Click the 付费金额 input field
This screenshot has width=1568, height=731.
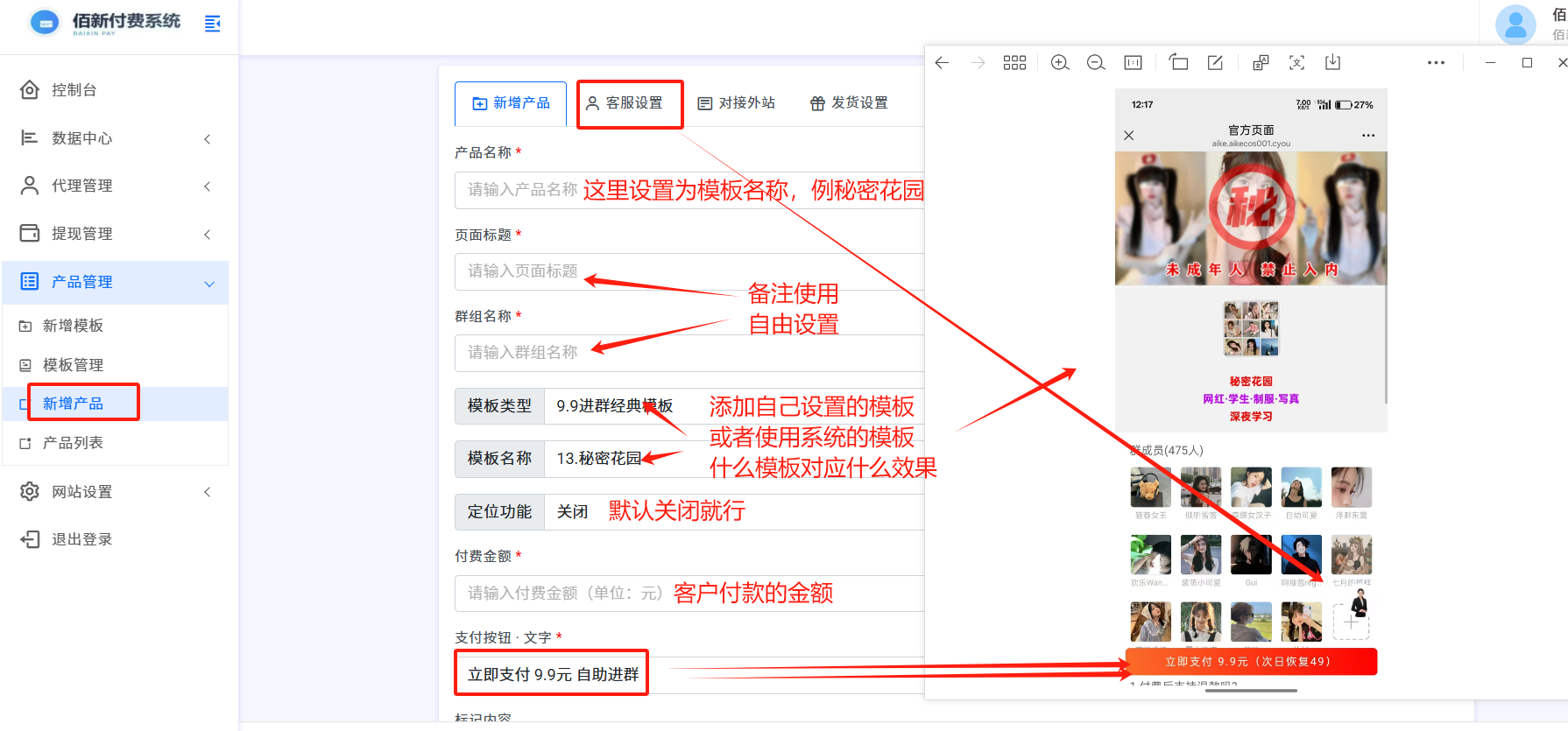pos(561,594)
